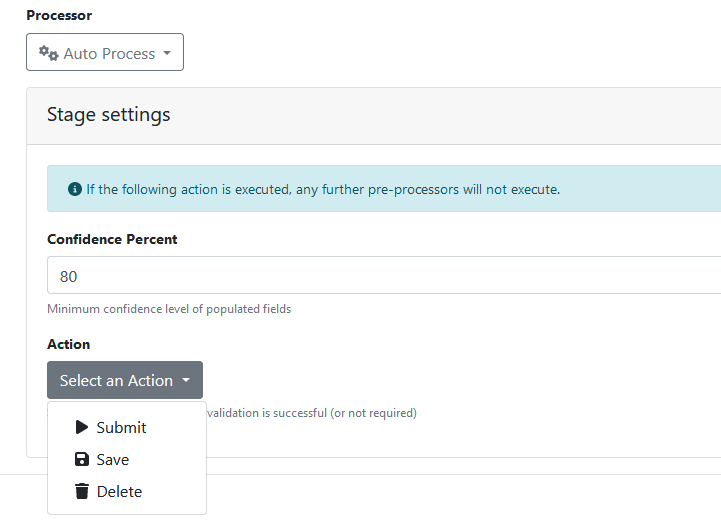Click the info icon in the blue alert
721x529 pixels.
coord(74,189)
